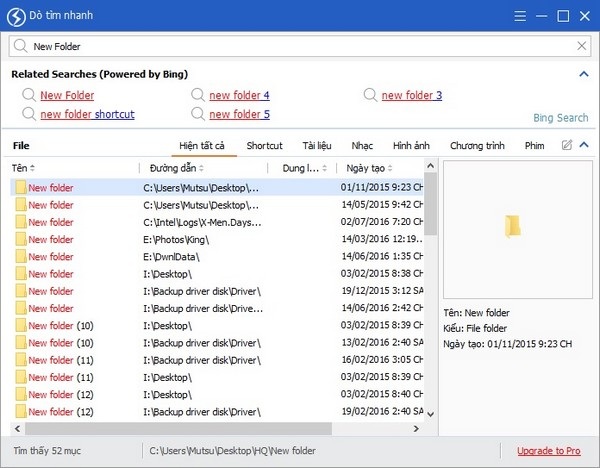Open the 'New Folder' related search link
Screen dimensions: 600x468
pos(67,95)
